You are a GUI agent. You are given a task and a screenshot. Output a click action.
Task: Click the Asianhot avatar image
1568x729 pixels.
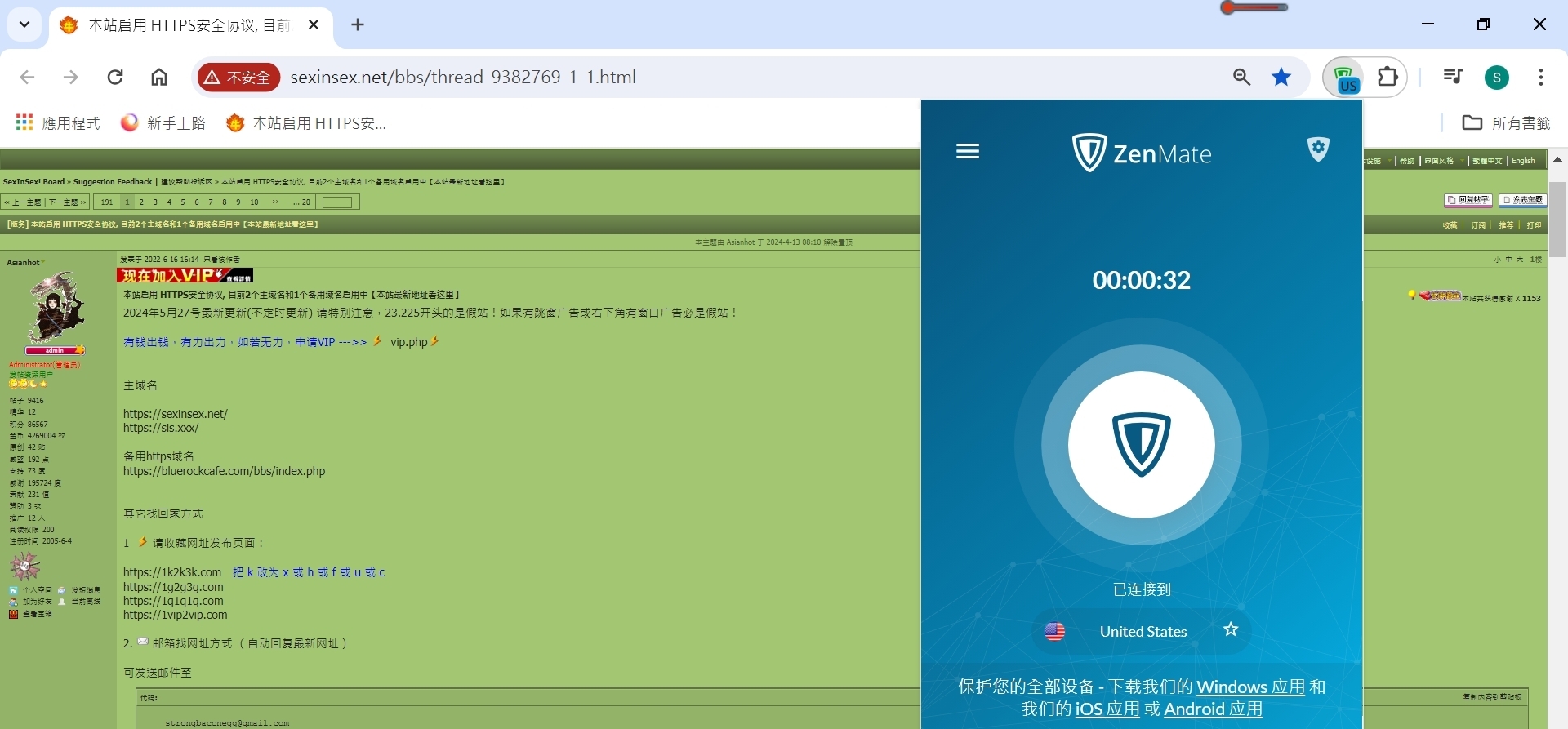(56, 309)
